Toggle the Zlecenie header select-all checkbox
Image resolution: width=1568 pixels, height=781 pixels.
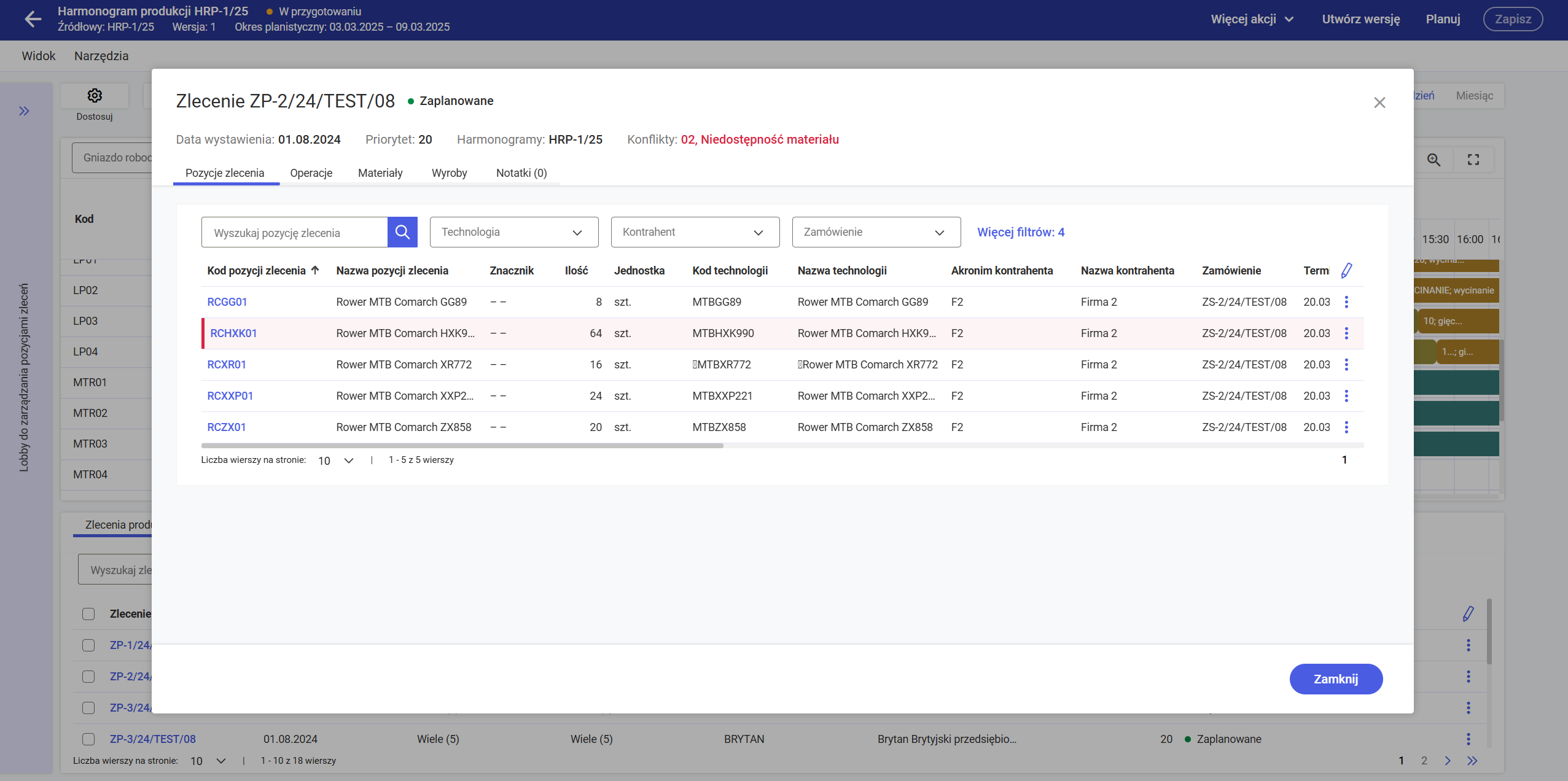[x=88, y=614]
